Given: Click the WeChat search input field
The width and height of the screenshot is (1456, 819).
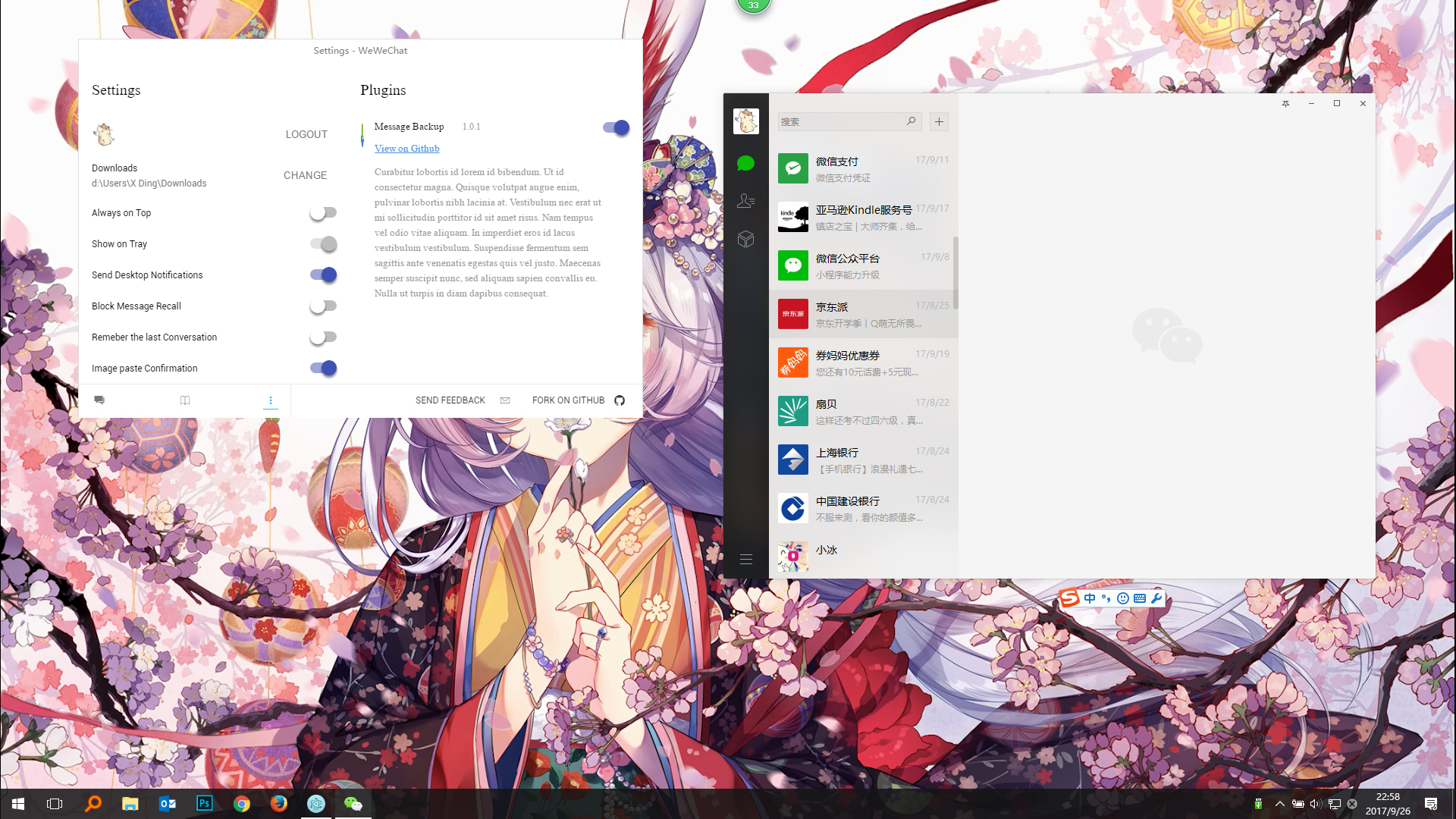Looking at the screenshot, I should coord(842,122).
